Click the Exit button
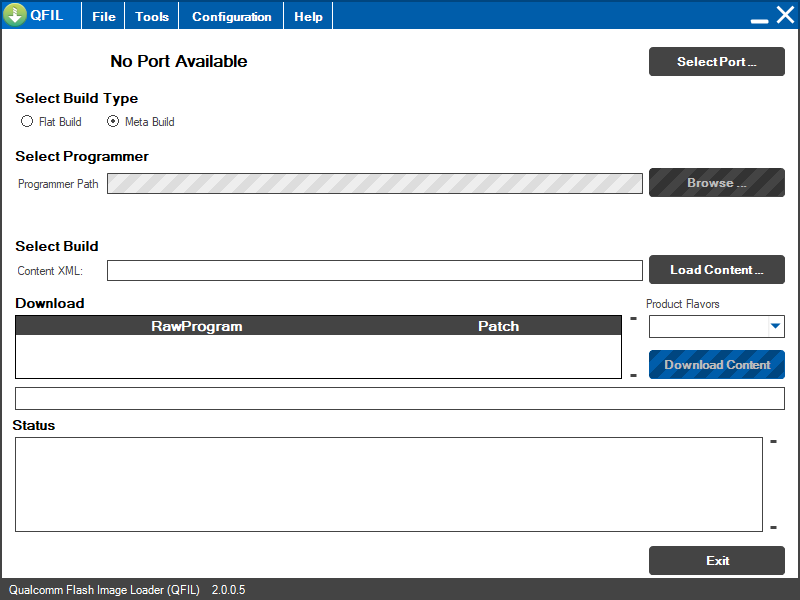 [716, 560]
